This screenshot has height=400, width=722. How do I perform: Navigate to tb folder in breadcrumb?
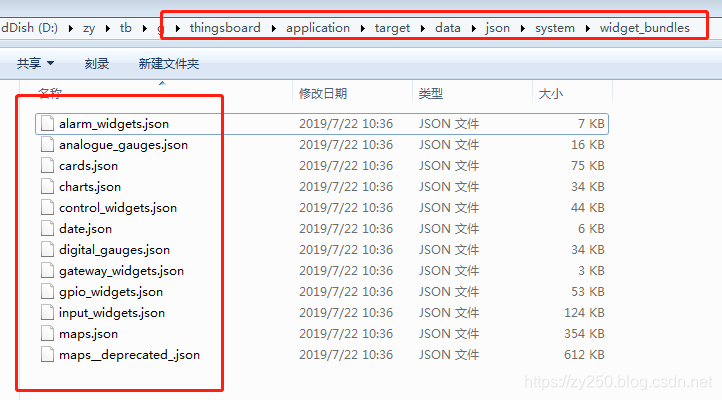(126, 28)
